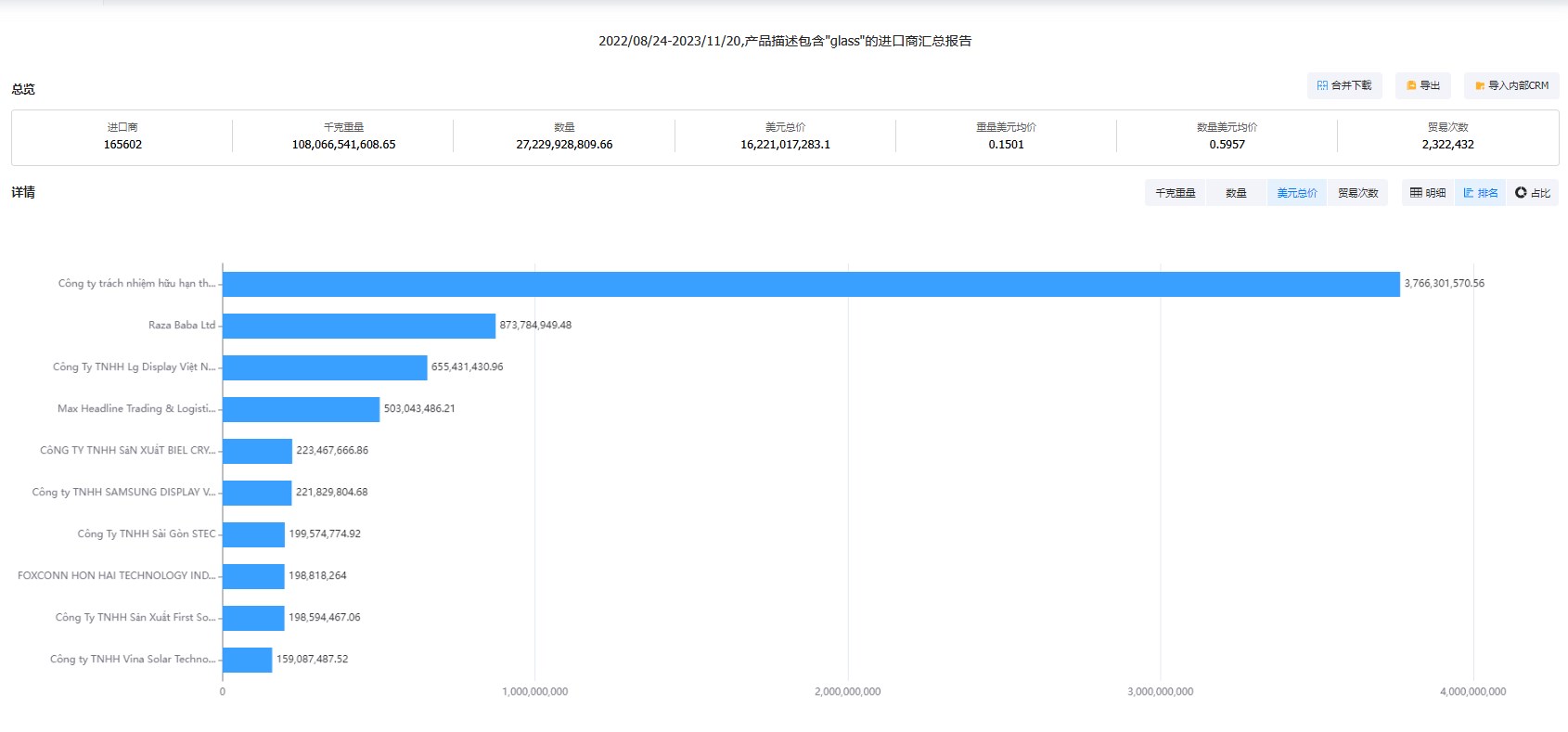The image size is (1568, 732).
Task: Click label 'Công Ty TNHH Sài Gòn STEC'
Action: (147, 533)
